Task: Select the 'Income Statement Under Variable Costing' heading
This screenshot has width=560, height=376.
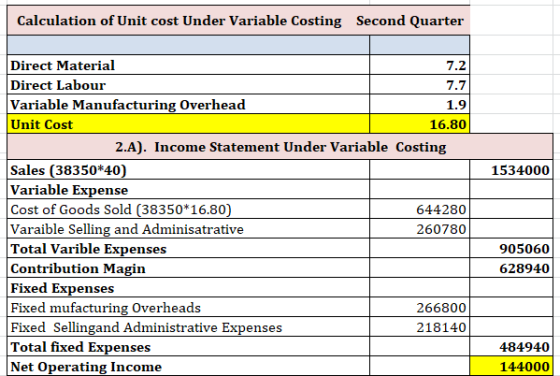Action: [x=280, y=147]
